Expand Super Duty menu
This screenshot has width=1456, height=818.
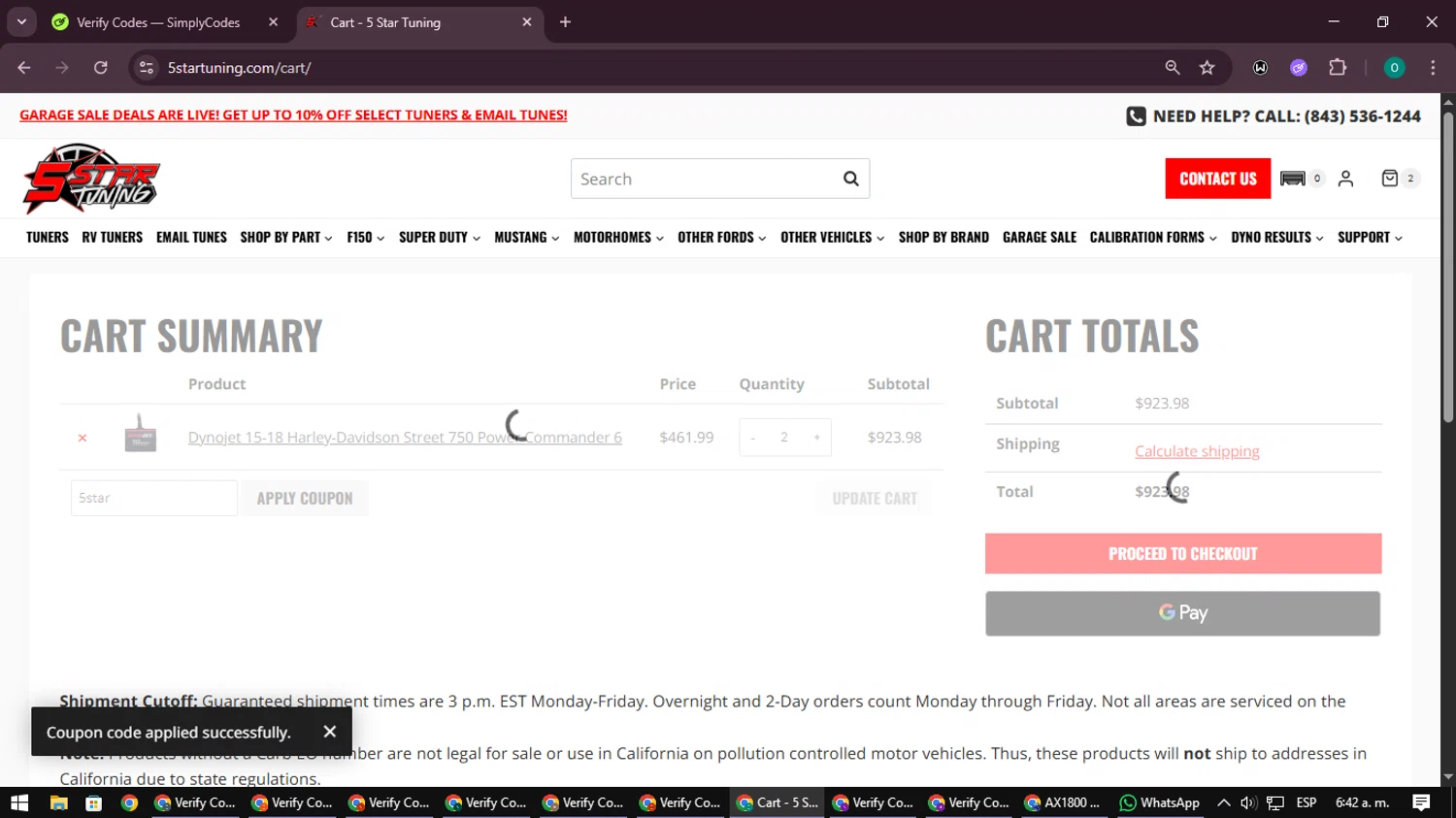(440, 237)
